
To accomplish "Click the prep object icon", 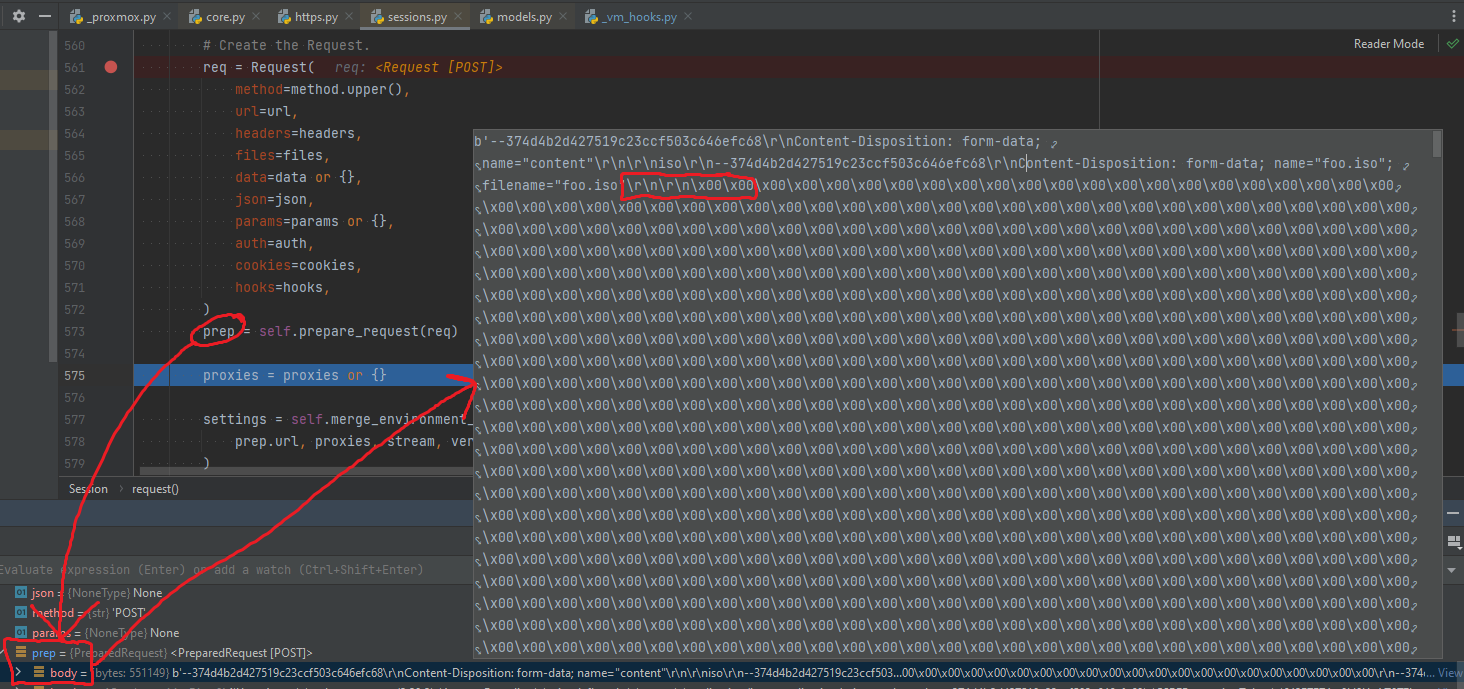I will [x=21, y=653].
